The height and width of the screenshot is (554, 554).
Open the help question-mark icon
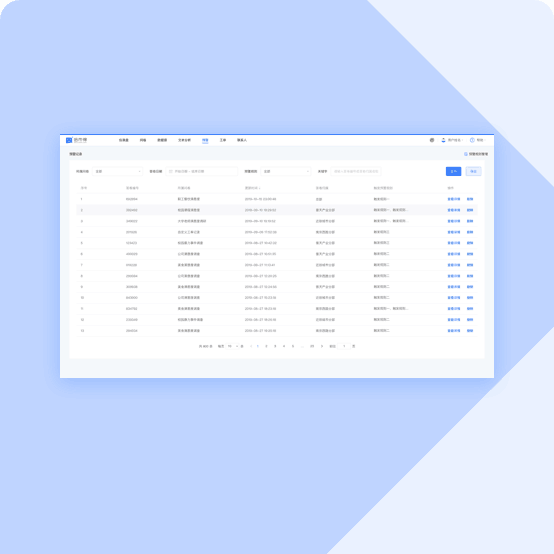[x=472, y=140]
